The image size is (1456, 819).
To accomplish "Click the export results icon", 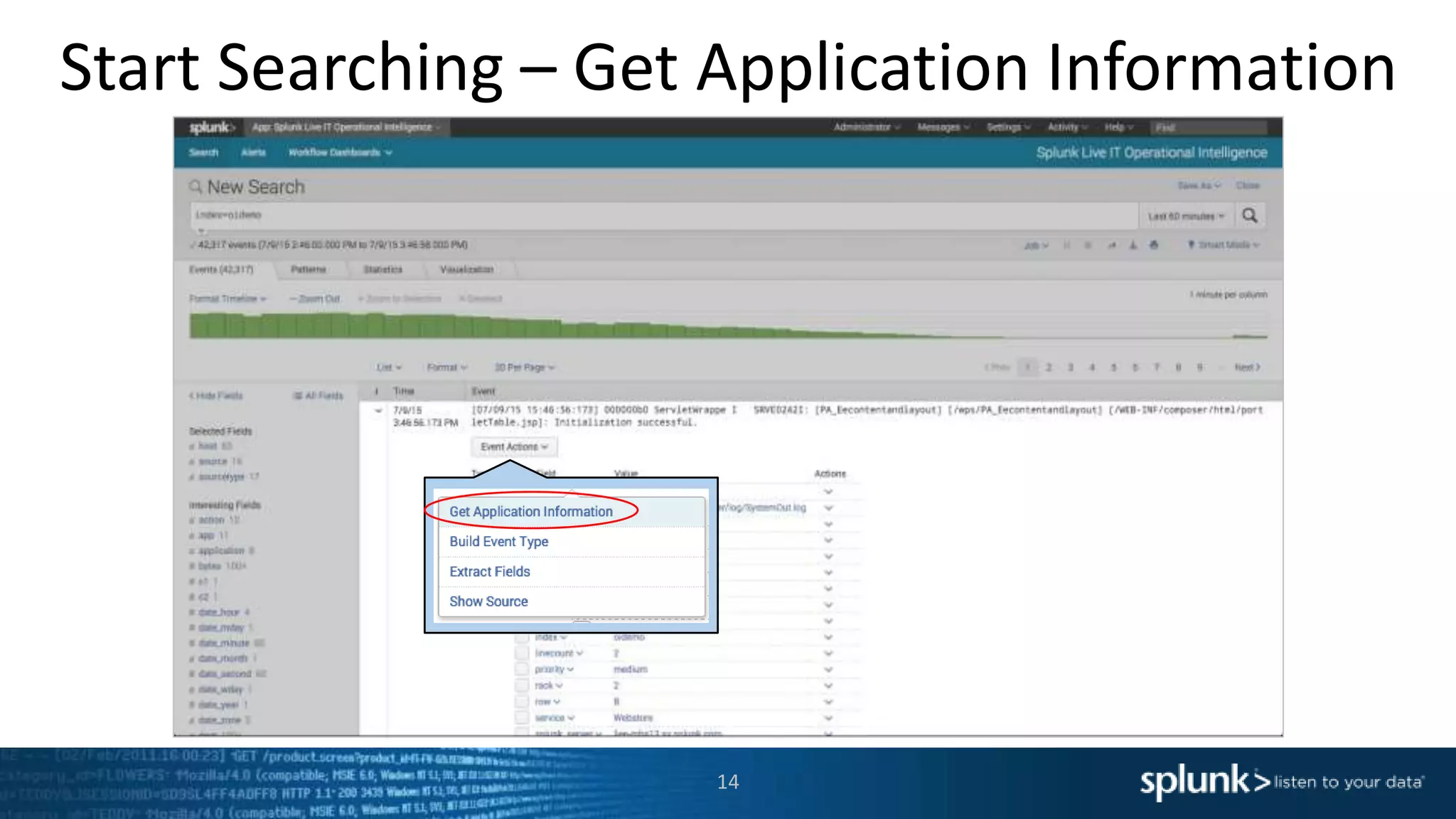I will (1133, 245).
